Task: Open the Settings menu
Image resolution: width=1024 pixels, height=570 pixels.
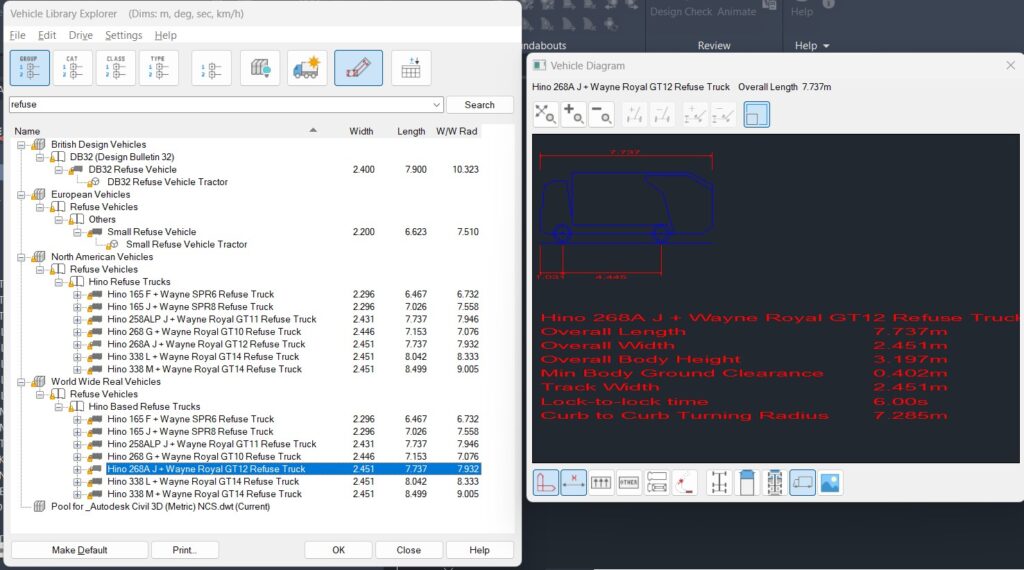Action: pos(123,35)
